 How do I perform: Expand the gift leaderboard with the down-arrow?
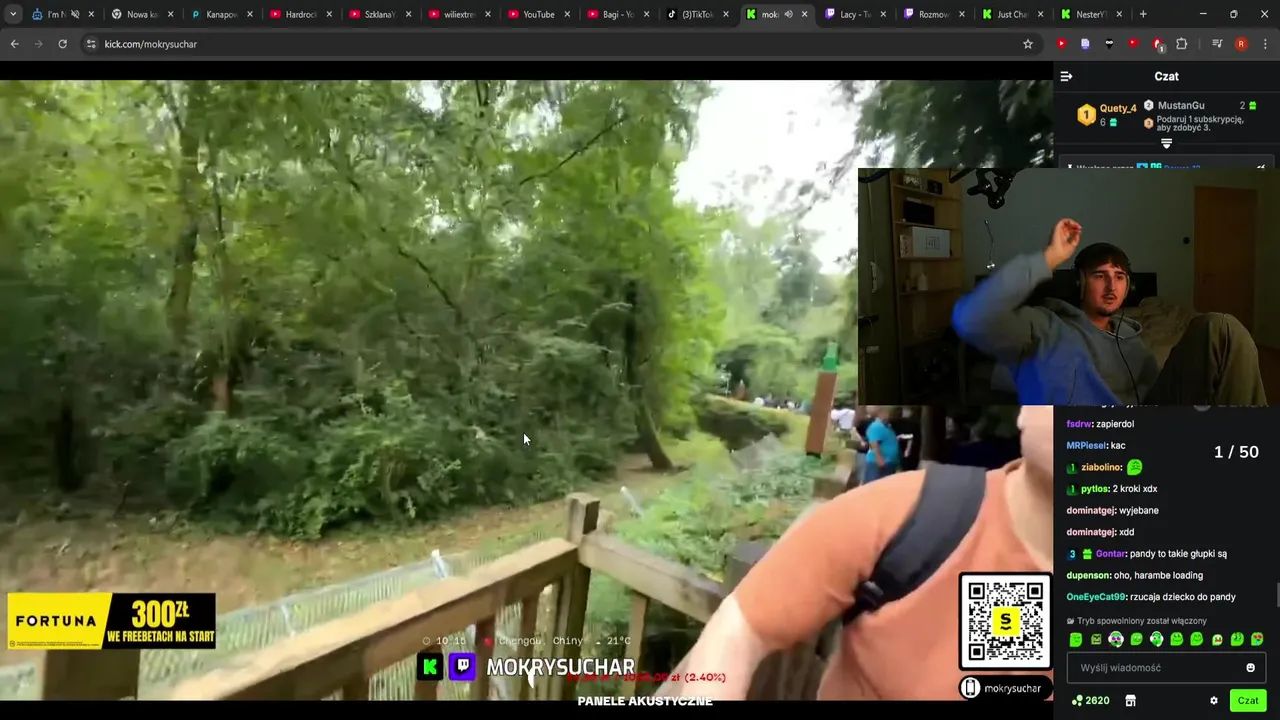[x=1166, y=144]
